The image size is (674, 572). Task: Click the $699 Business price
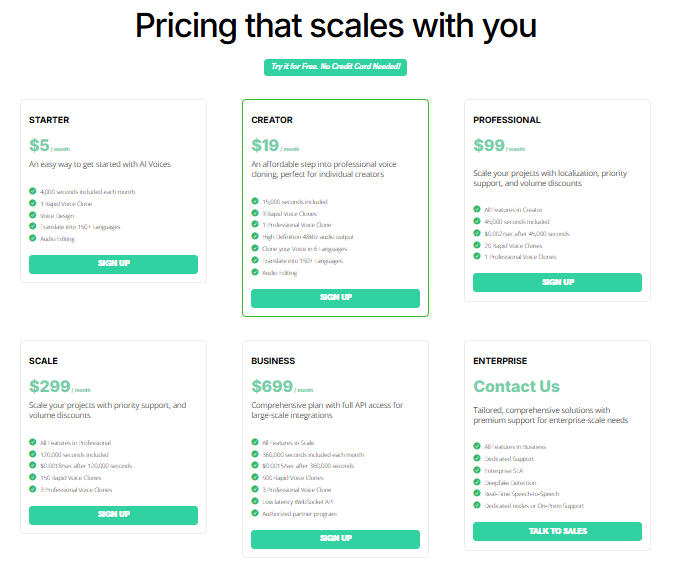pyautogui.click(x=272, y=386)
